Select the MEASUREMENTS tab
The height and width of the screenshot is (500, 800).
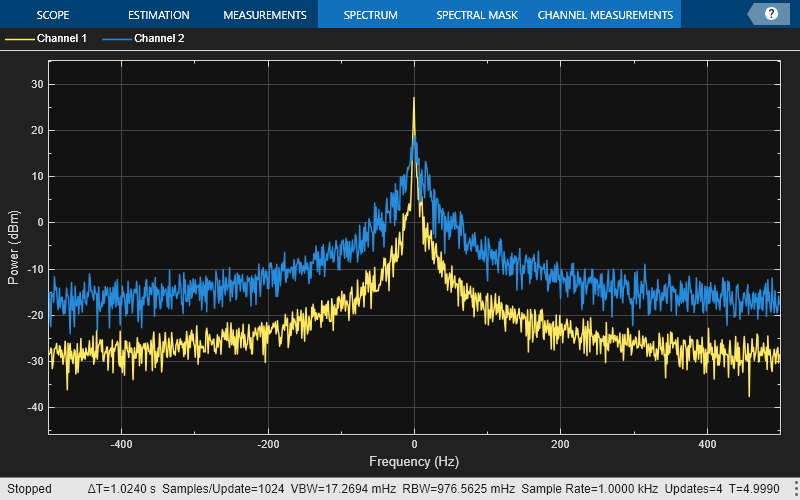click(265, 15)
